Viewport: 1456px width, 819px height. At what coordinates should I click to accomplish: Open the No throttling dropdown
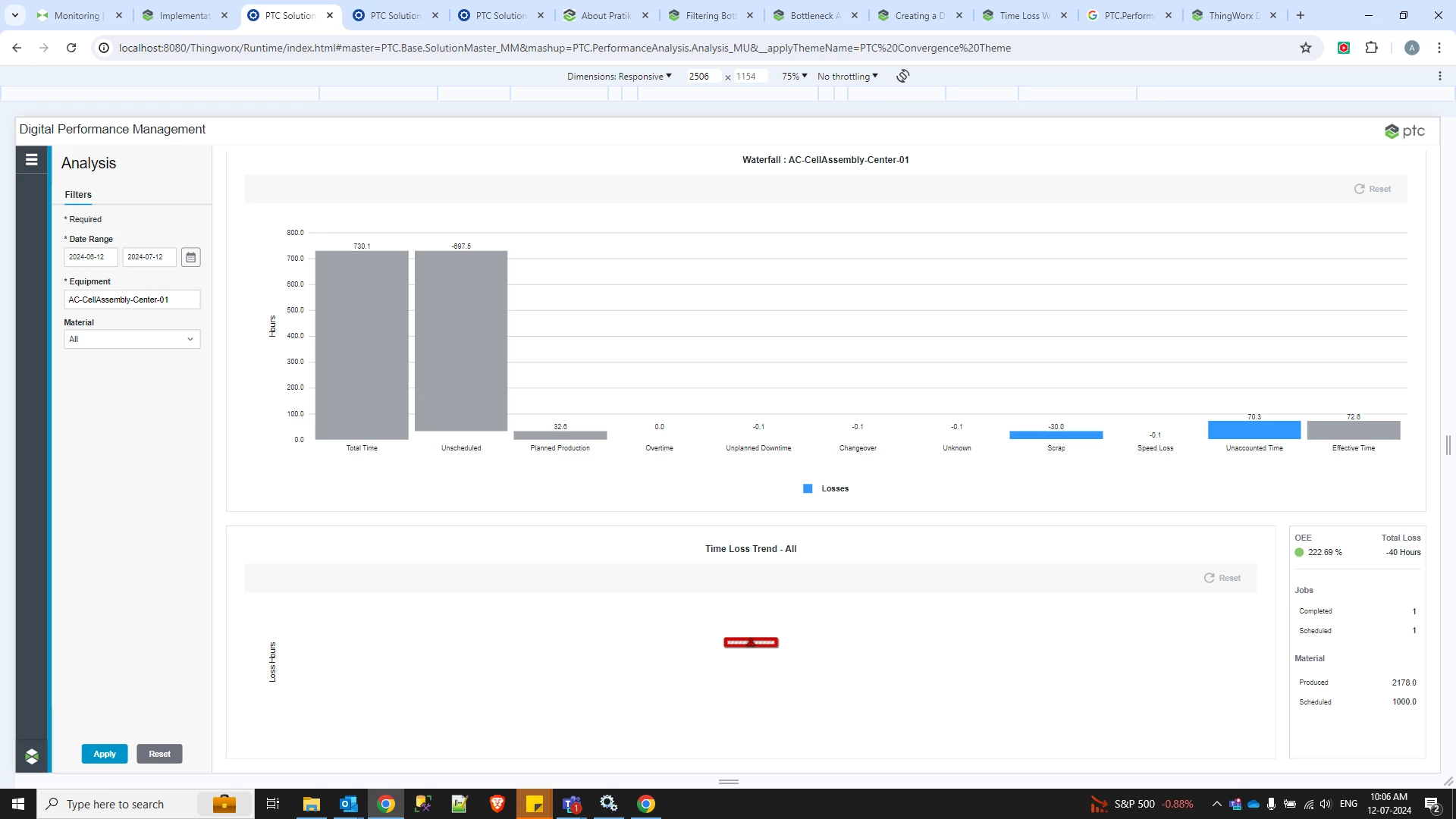tap(847, 76)
